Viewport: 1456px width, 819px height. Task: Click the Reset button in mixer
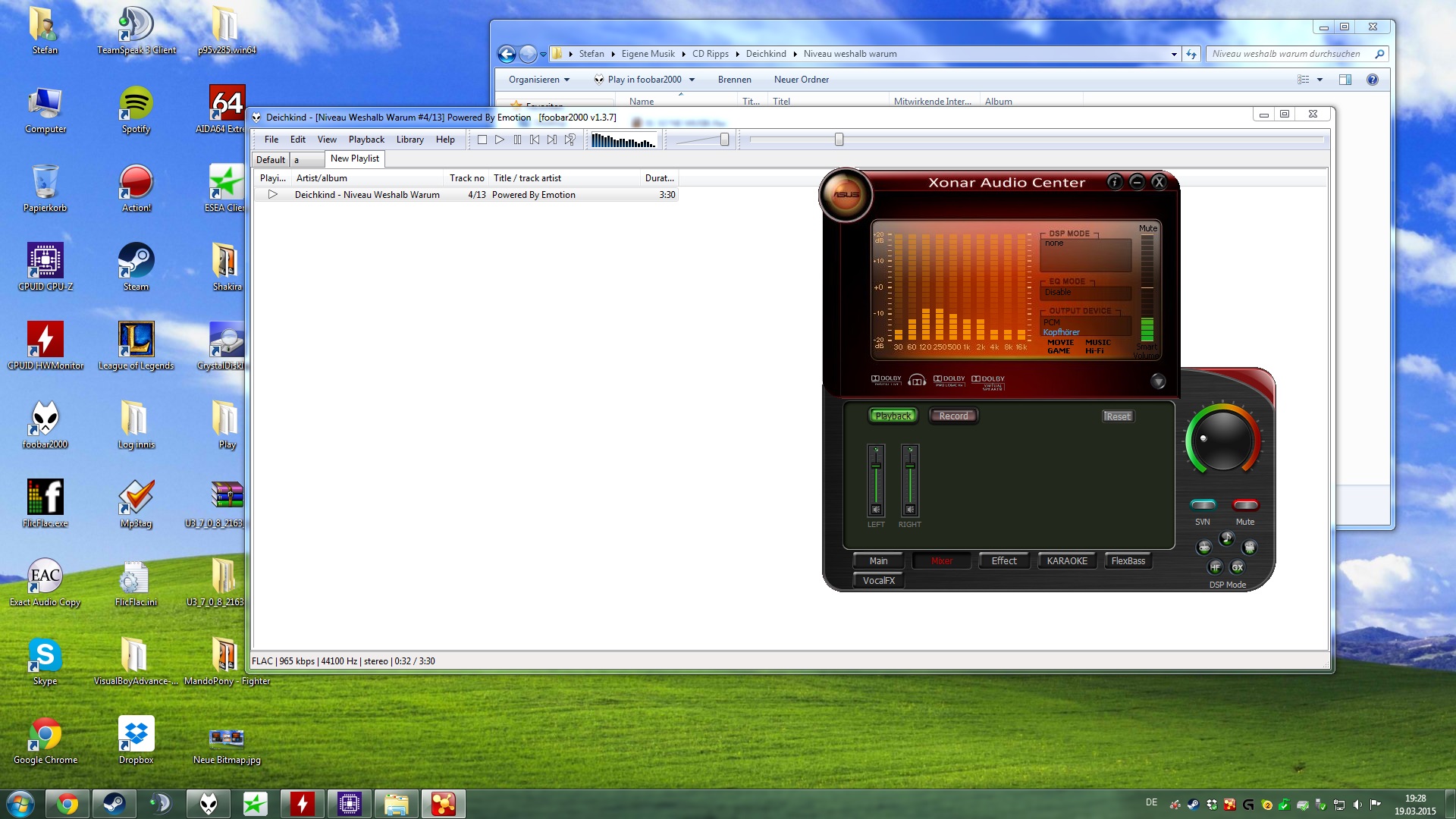[1118, 416]
